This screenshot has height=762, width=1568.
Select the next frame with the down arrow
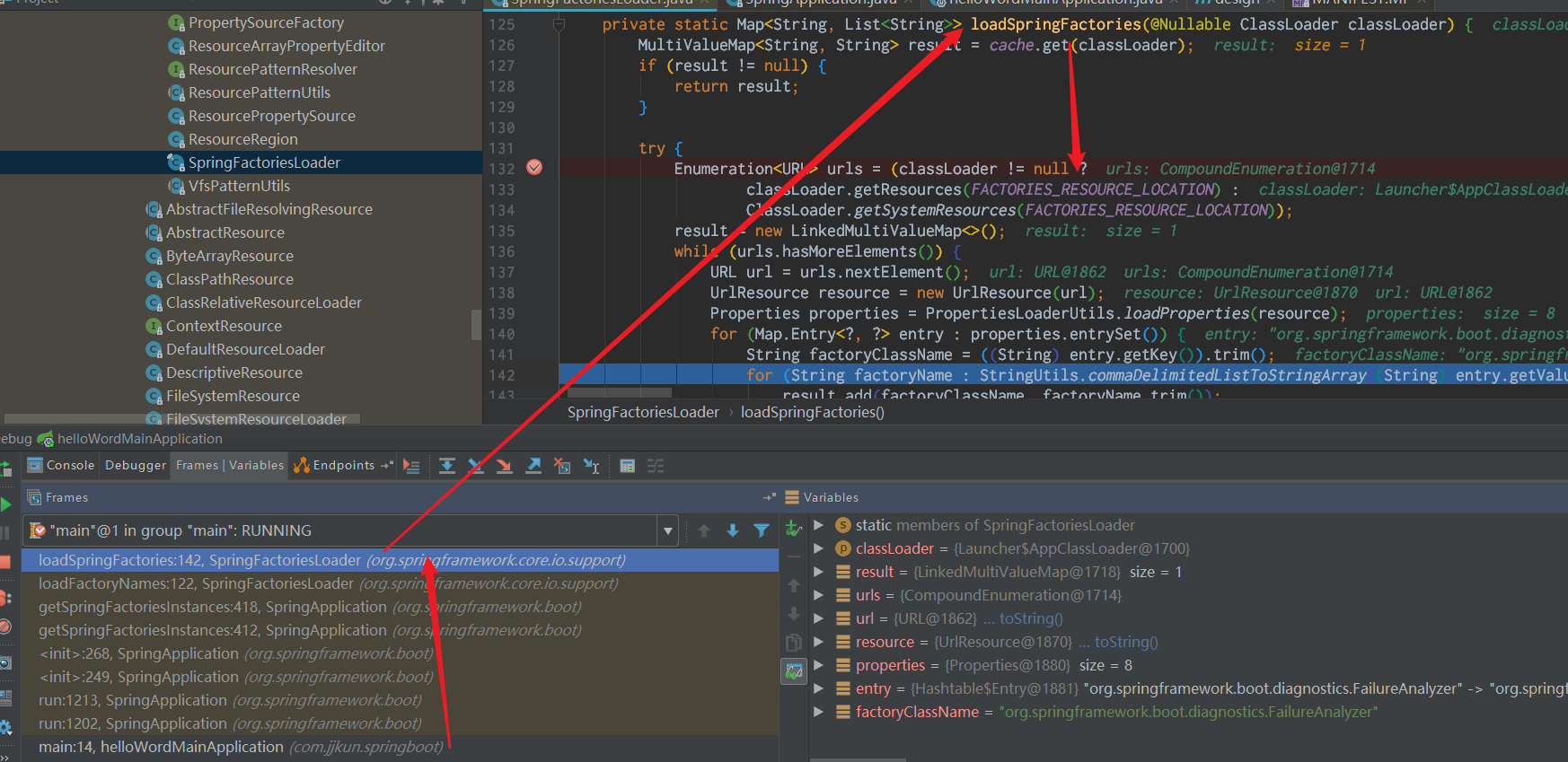pyautogui.click(x=733, y=530)
